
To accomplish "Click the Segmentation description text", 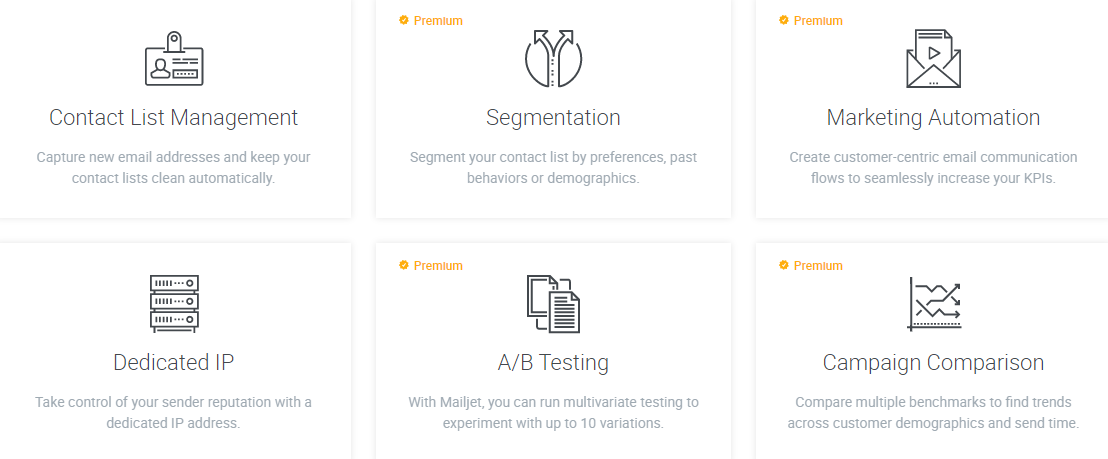I will tap(553, 168).
